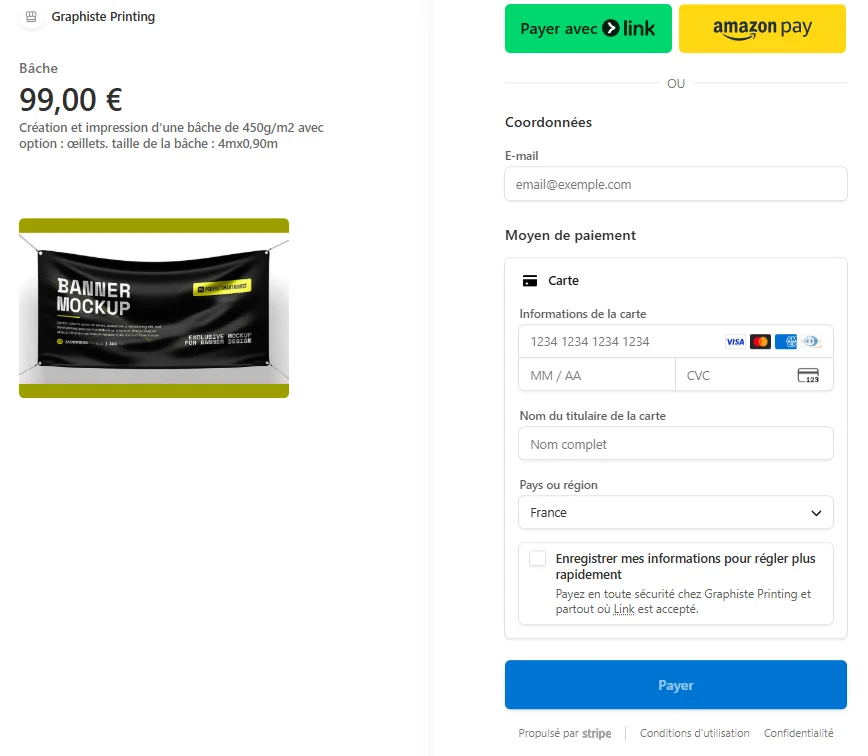
Task: Click the American Express logo icon
Action: (786, 341)
